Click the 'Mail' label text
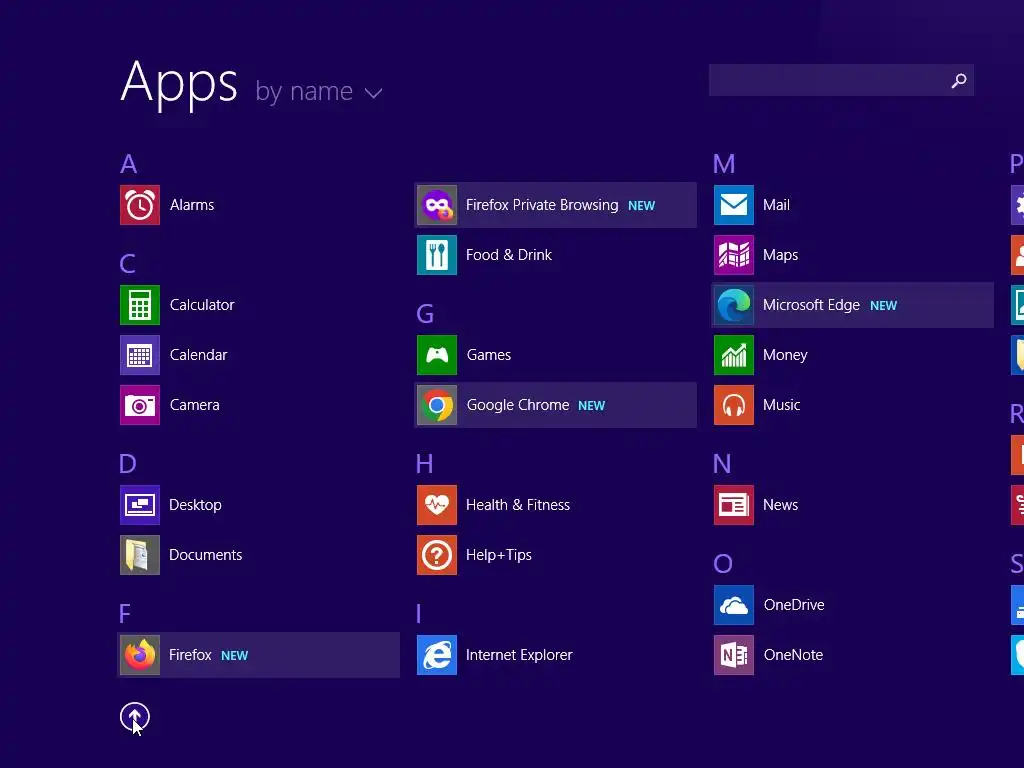The image size is (1024, 768). [x=776, y=205]
